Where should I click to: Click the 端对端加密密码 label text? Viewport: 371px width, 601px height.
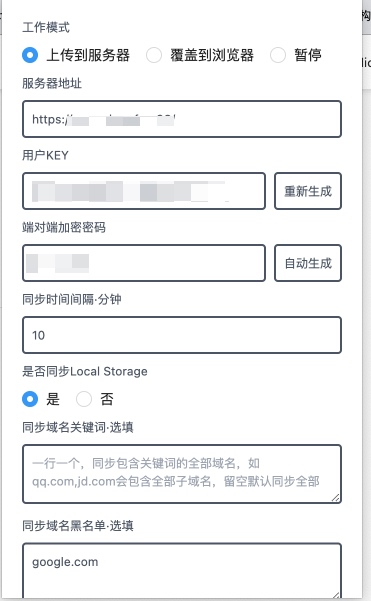click(x=64, y=227)
